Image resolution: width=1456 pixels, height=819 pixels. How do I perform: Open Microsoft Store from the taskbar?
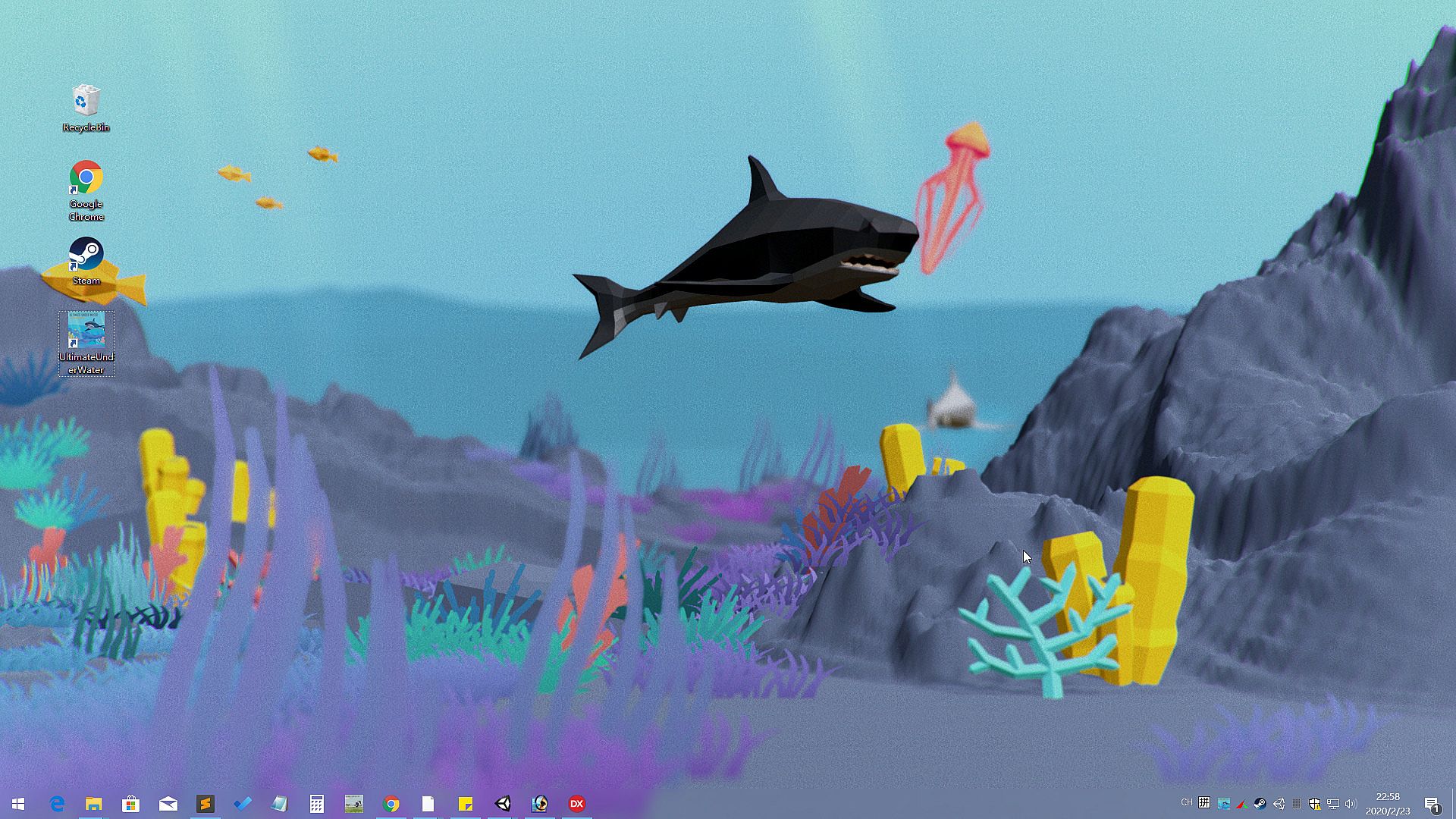point(130,804)
